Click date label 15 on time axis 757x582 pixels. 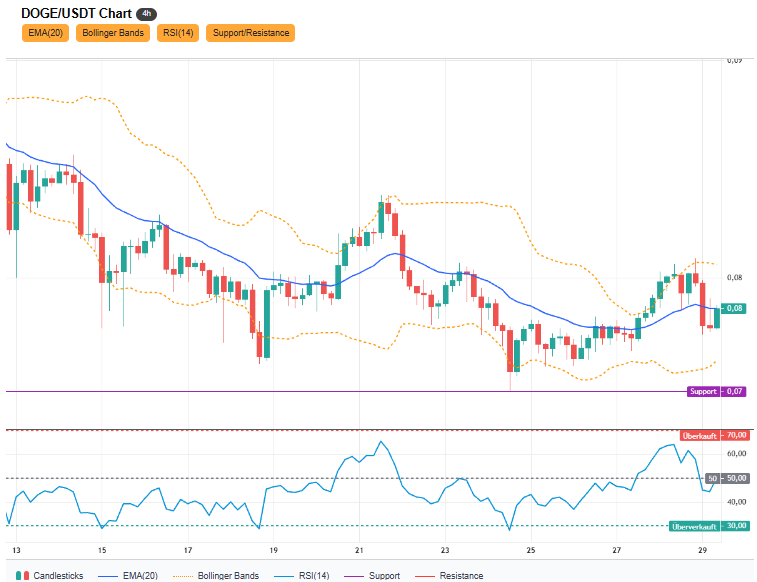(x=102, y=550)
